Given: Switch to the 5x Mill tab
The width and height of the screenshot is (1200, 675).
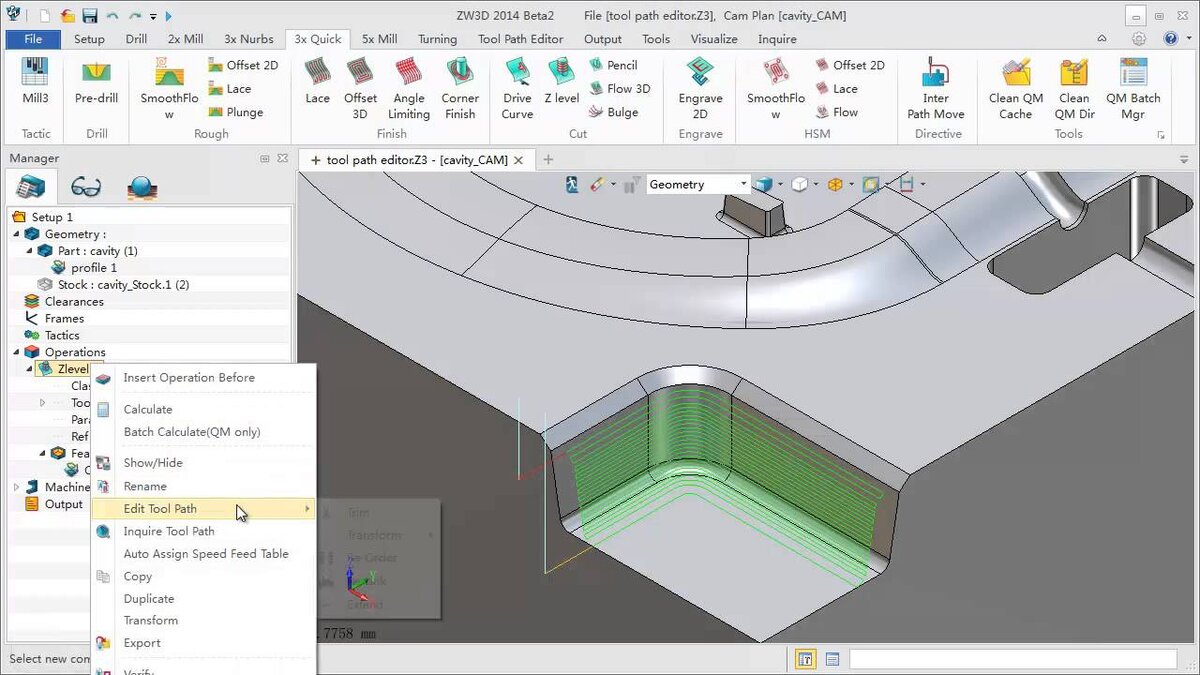Looking at the screenshot, I should [x=380, y=39].
